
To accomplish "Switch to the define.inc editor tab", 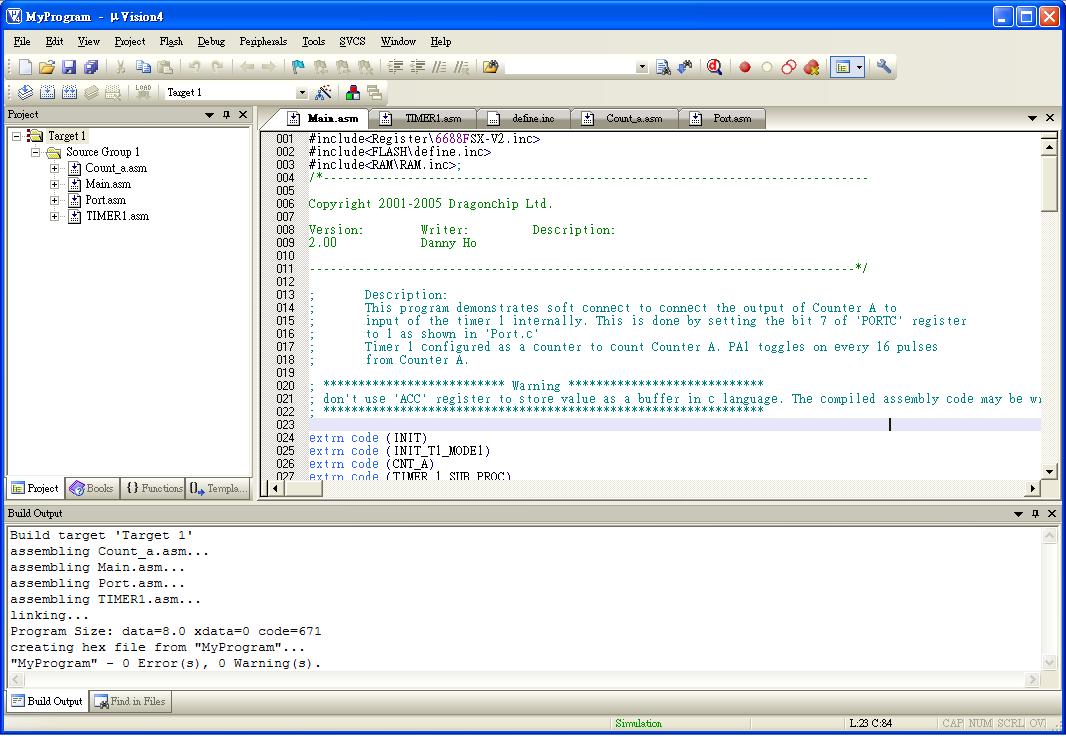I will click(x=523, y=118).
